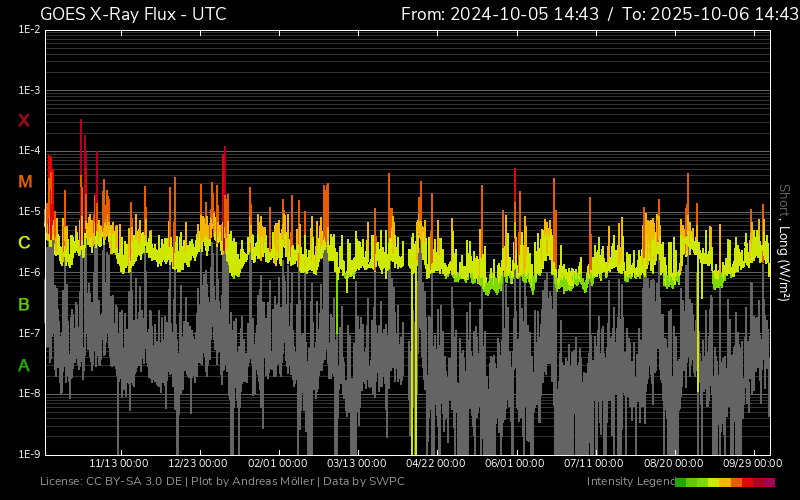Click the magenta swatch at legend's right end
The image size is (800, 500).
[x=769, y=482]
